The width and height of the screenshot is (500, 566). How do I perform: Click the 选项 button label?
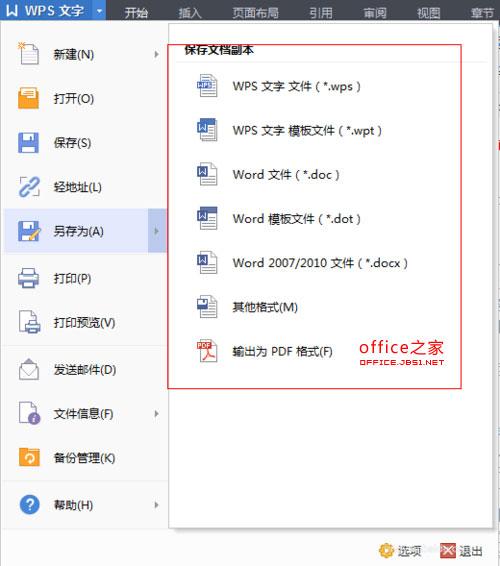[x=409, y=551]
